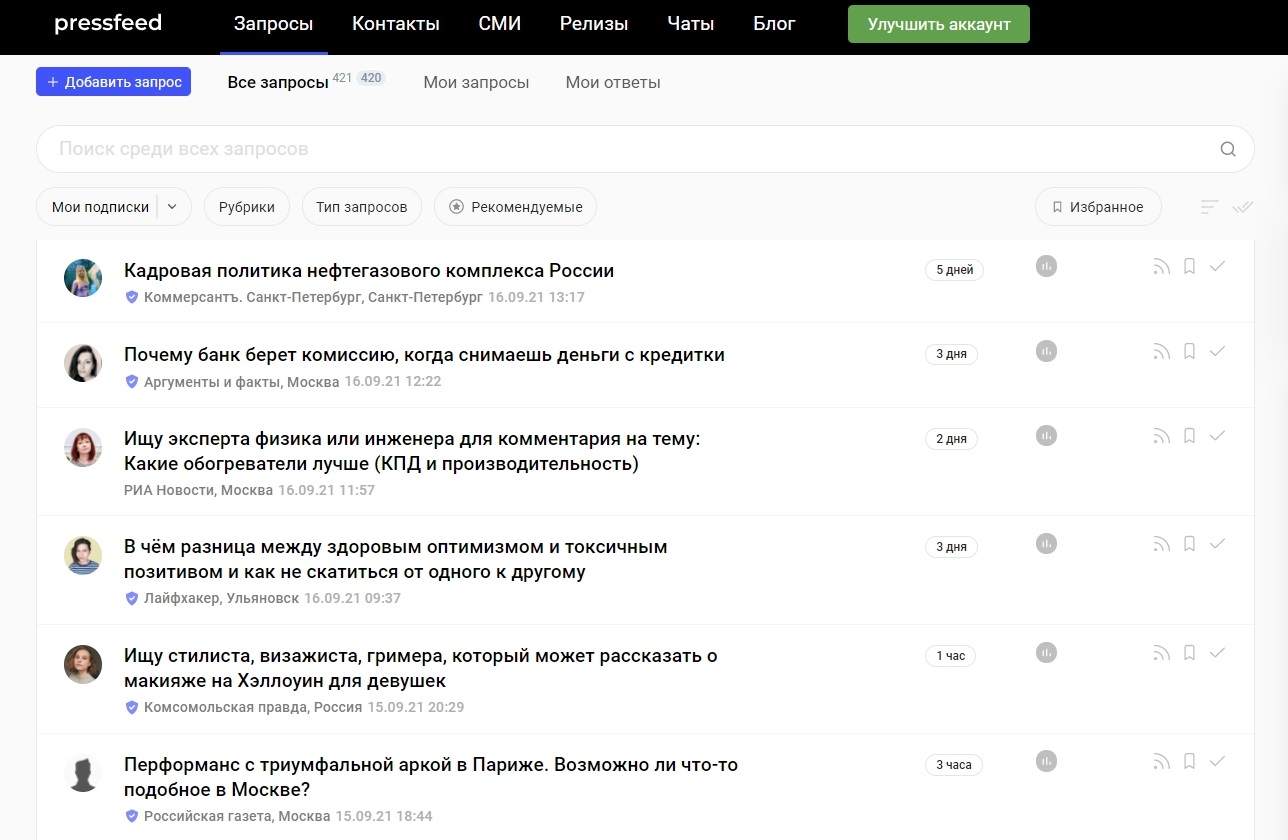
Task: Mark Кадровая политика request as read
Action: click(1217, 266)
